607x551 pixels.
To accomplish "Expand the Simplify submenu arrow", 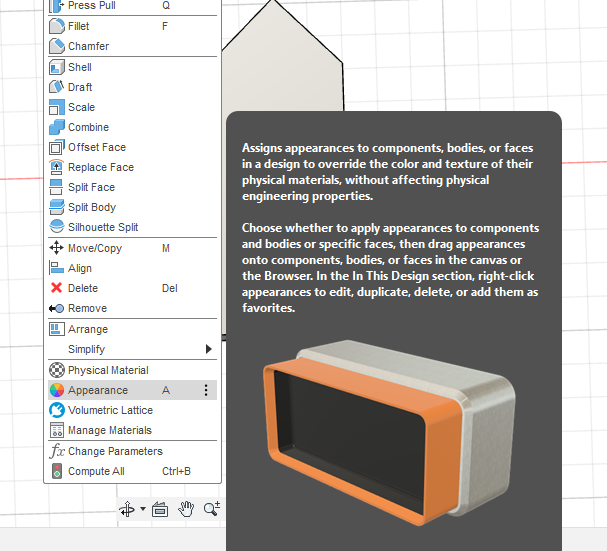I will (209, 349).
